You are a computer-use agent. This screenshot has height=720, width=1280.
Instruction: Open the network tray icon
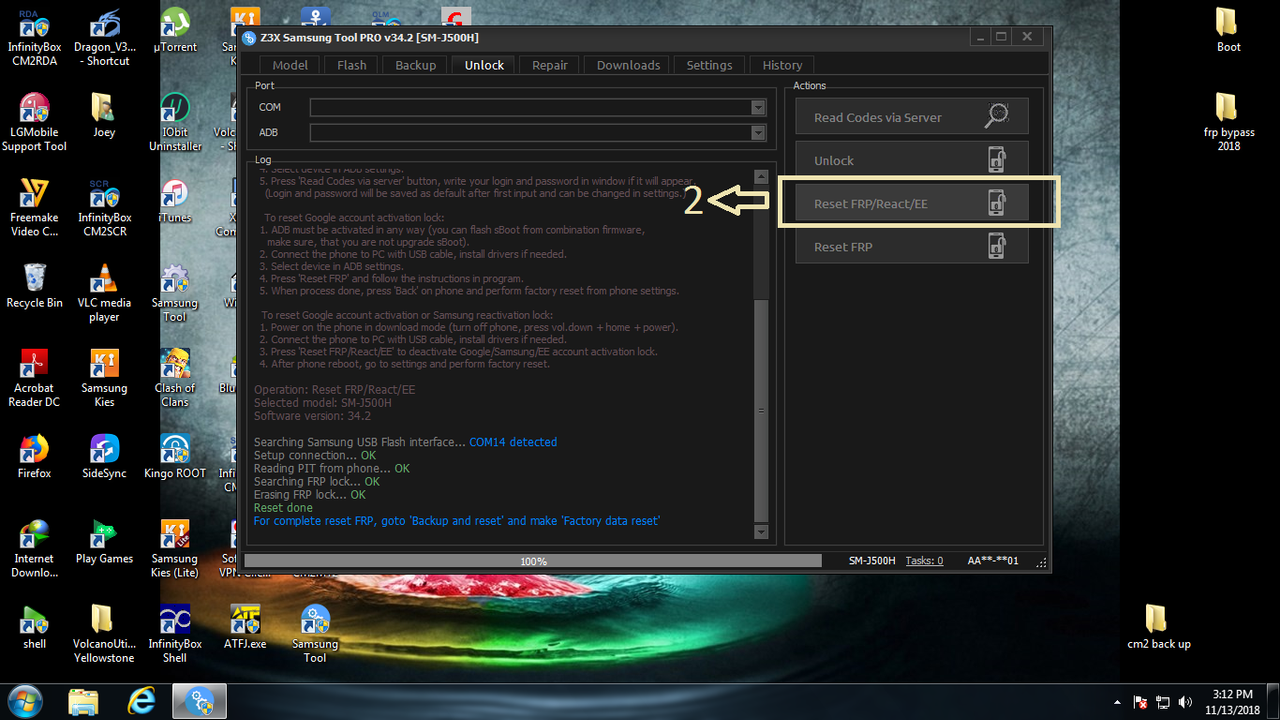tap(1163, 702)
